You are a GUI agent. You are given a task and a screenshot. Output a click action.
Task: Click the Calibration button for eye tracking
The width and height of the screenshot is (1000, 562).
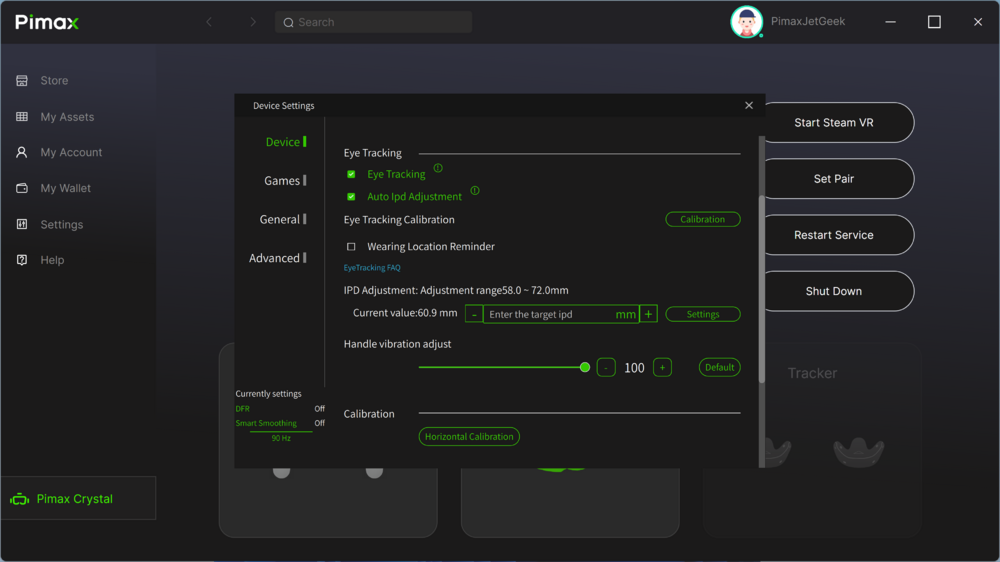(x=702, y=219)
